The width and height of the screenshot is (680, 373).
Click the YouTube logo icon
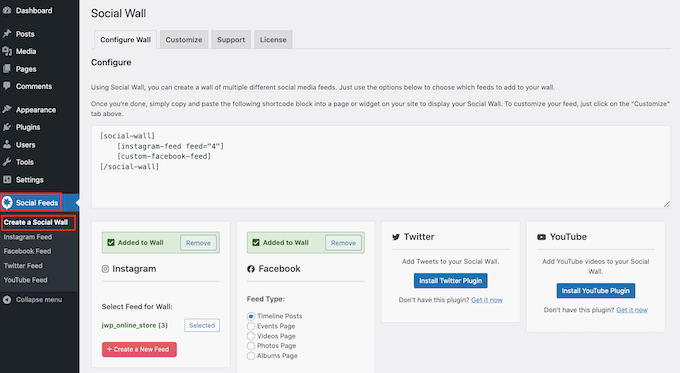pyautogui.click(x=541, y=237)
